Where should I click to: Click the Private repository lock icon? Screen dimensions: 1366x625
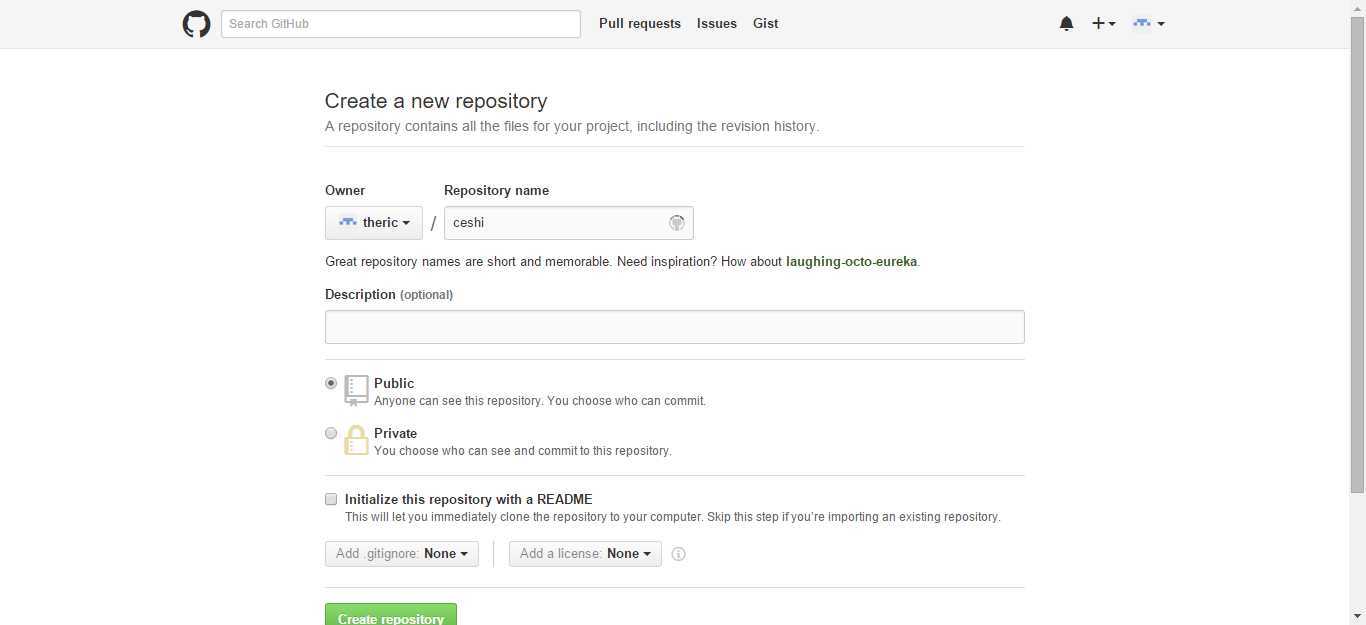click(356, 440)
